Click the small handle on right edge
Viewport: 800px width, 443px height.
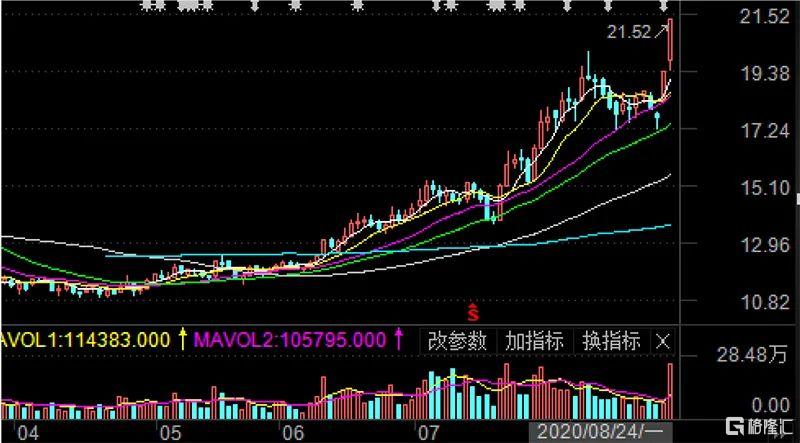point(798,199)
